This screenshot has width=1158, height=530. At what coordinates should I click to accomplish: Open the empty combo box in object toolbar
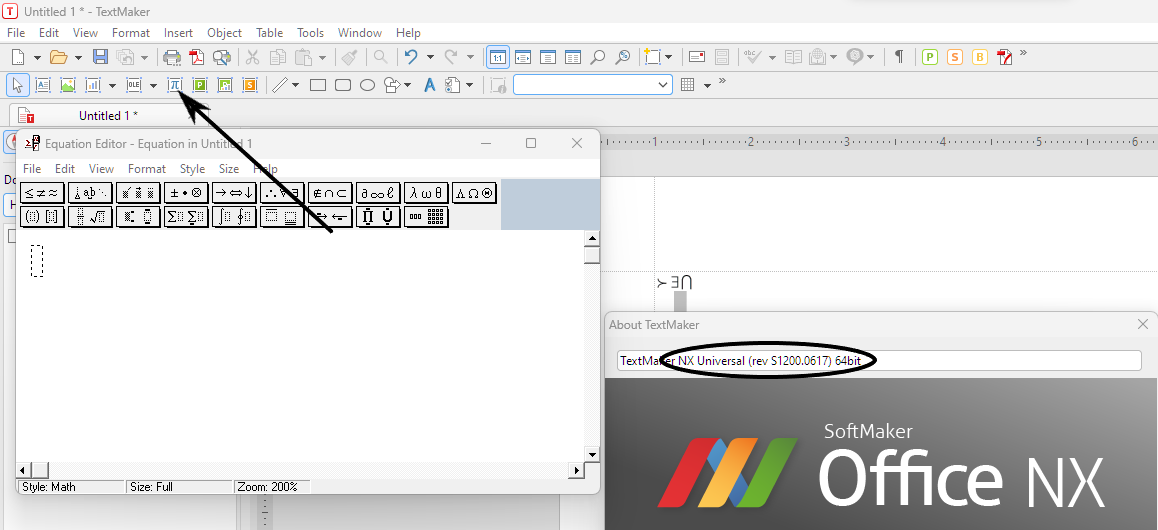[593, 85]
